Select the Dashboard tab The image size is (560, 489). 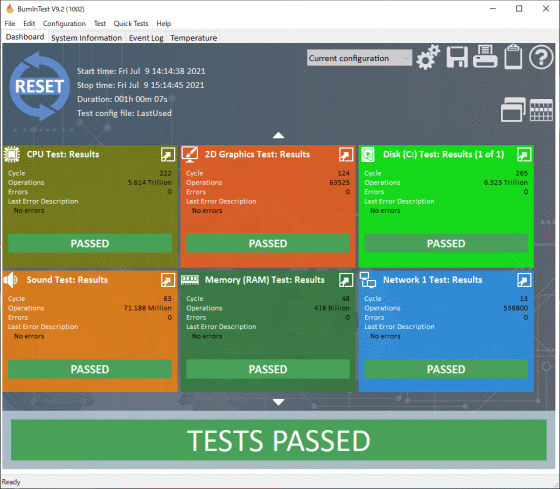25,37
